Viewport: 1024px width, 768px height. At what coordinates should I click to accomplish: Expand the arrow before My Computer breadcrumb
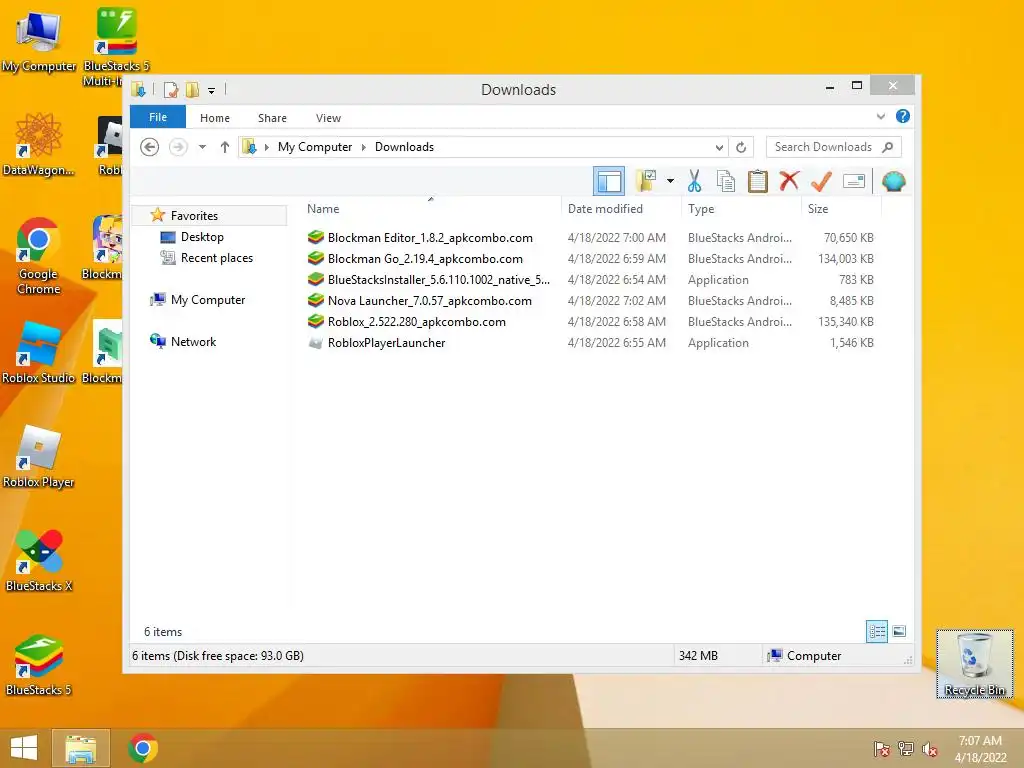(x=266, y=147)
